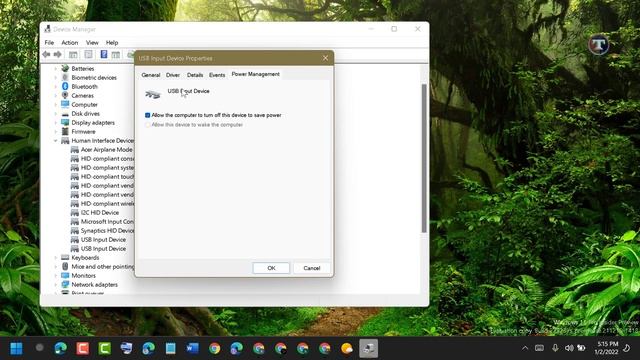Click the taskbar search circle icon
Screen dimensions: 640x360
[39, 348]
